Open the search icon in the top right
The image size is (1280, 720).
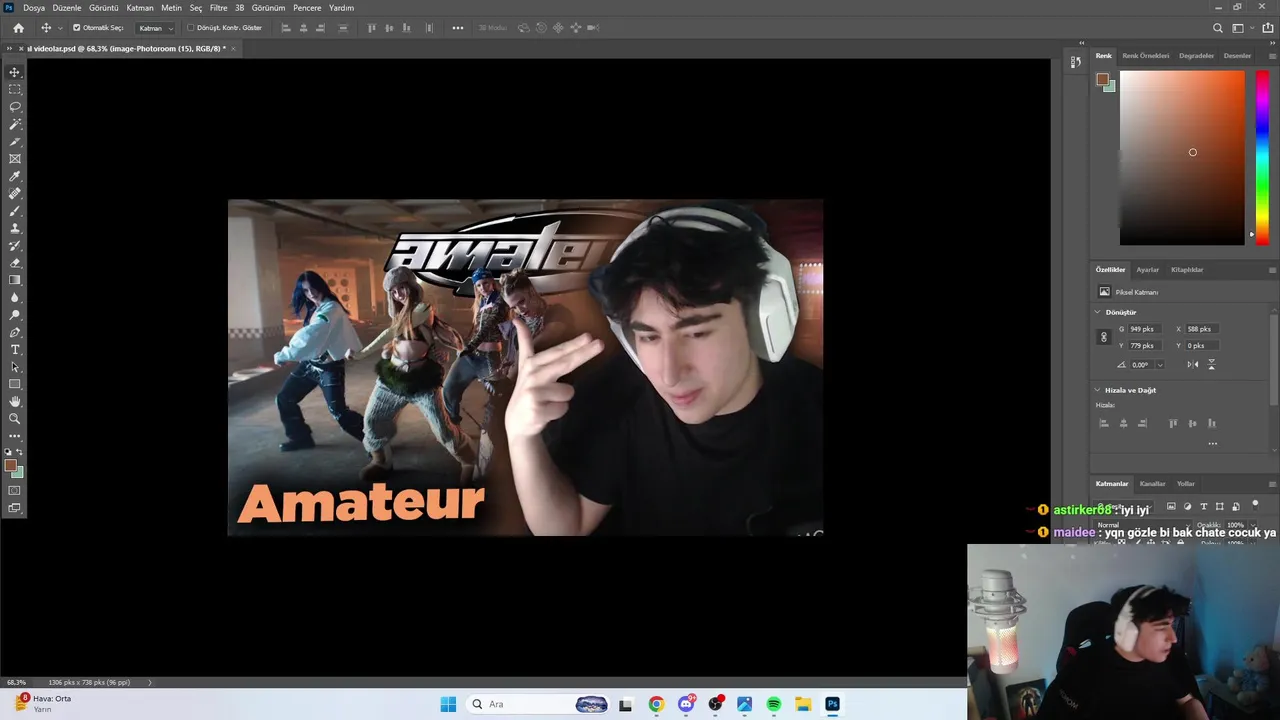click(1218, 28)
